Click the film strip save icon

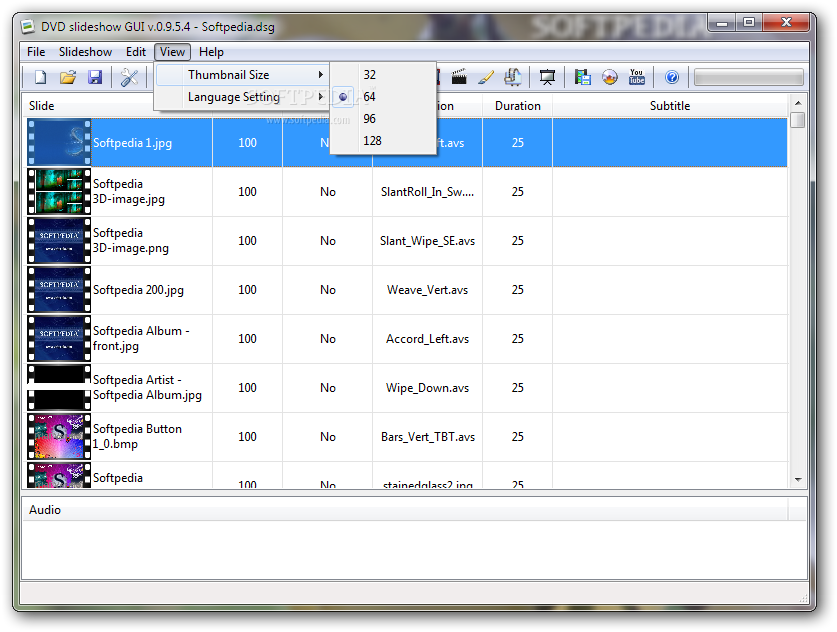[582, 77]
